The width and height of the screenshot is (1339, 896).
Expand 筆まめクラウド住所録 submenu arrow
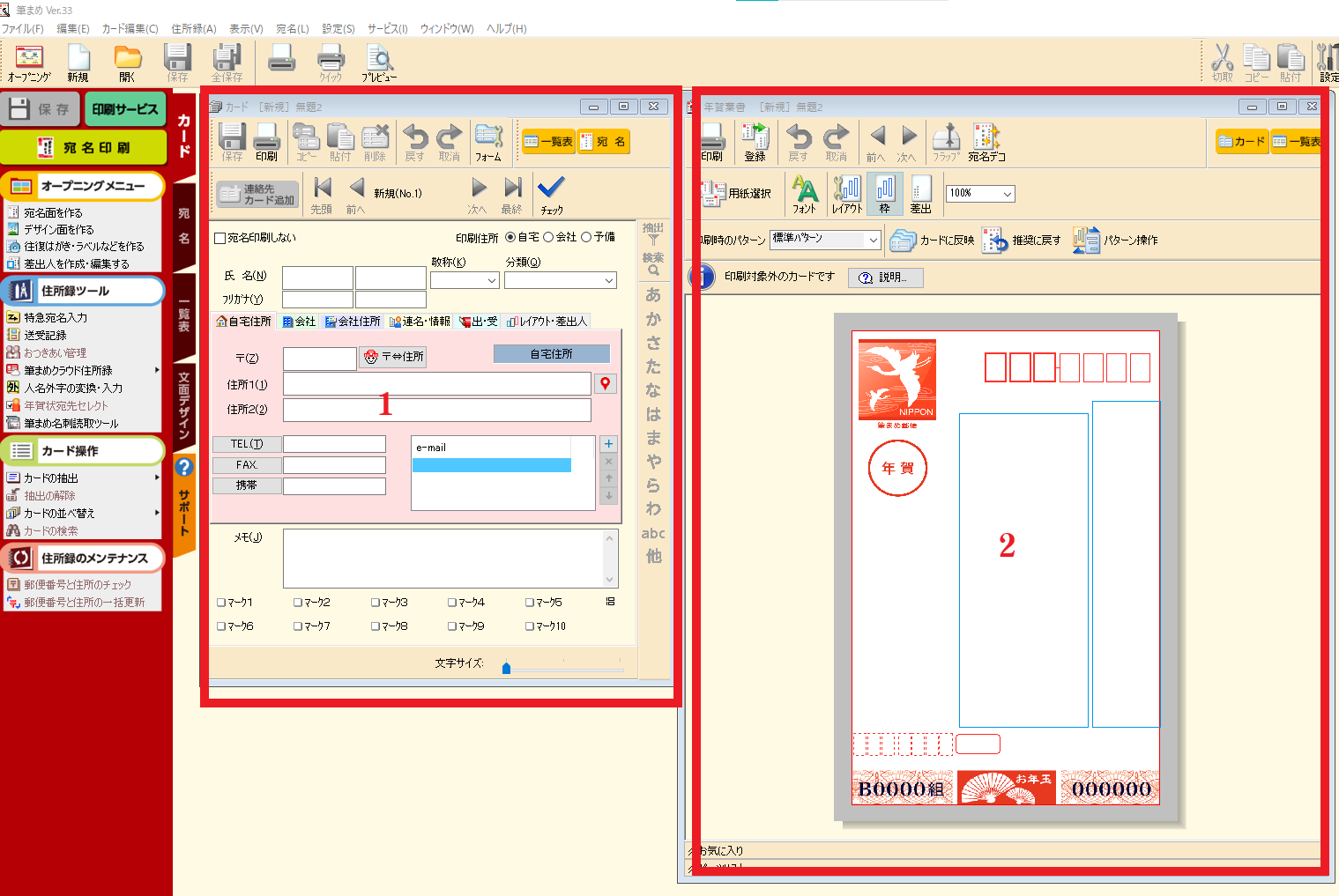point(157,370)
